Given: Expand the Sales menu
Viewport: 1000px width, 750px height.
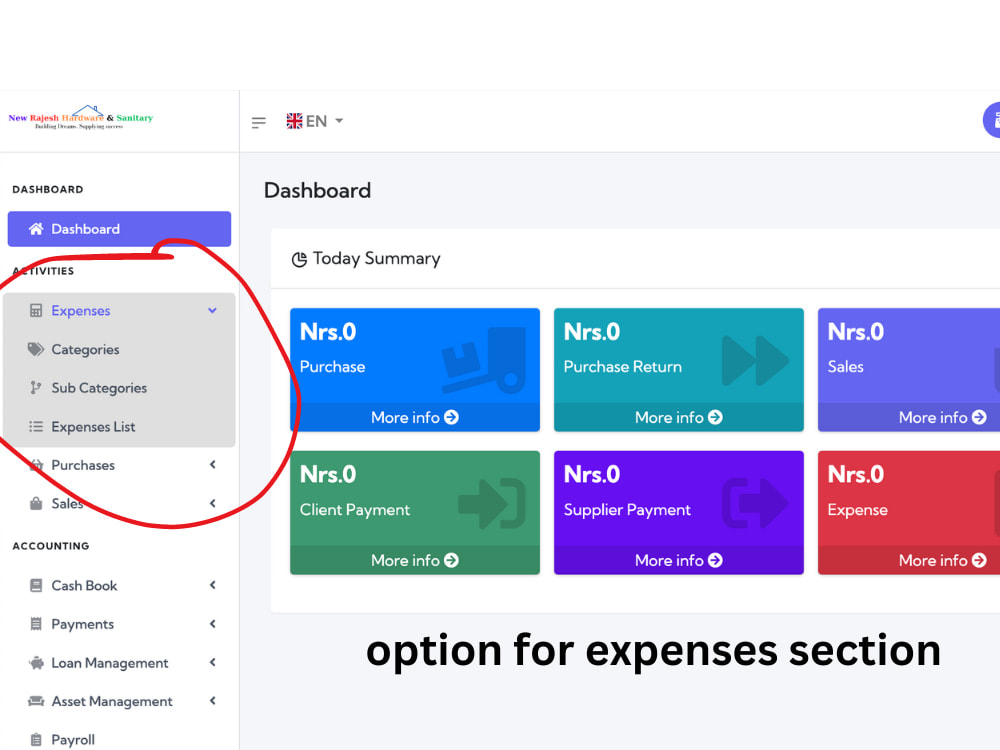Looking at the screenshot, I should click(x=119, y=503).
